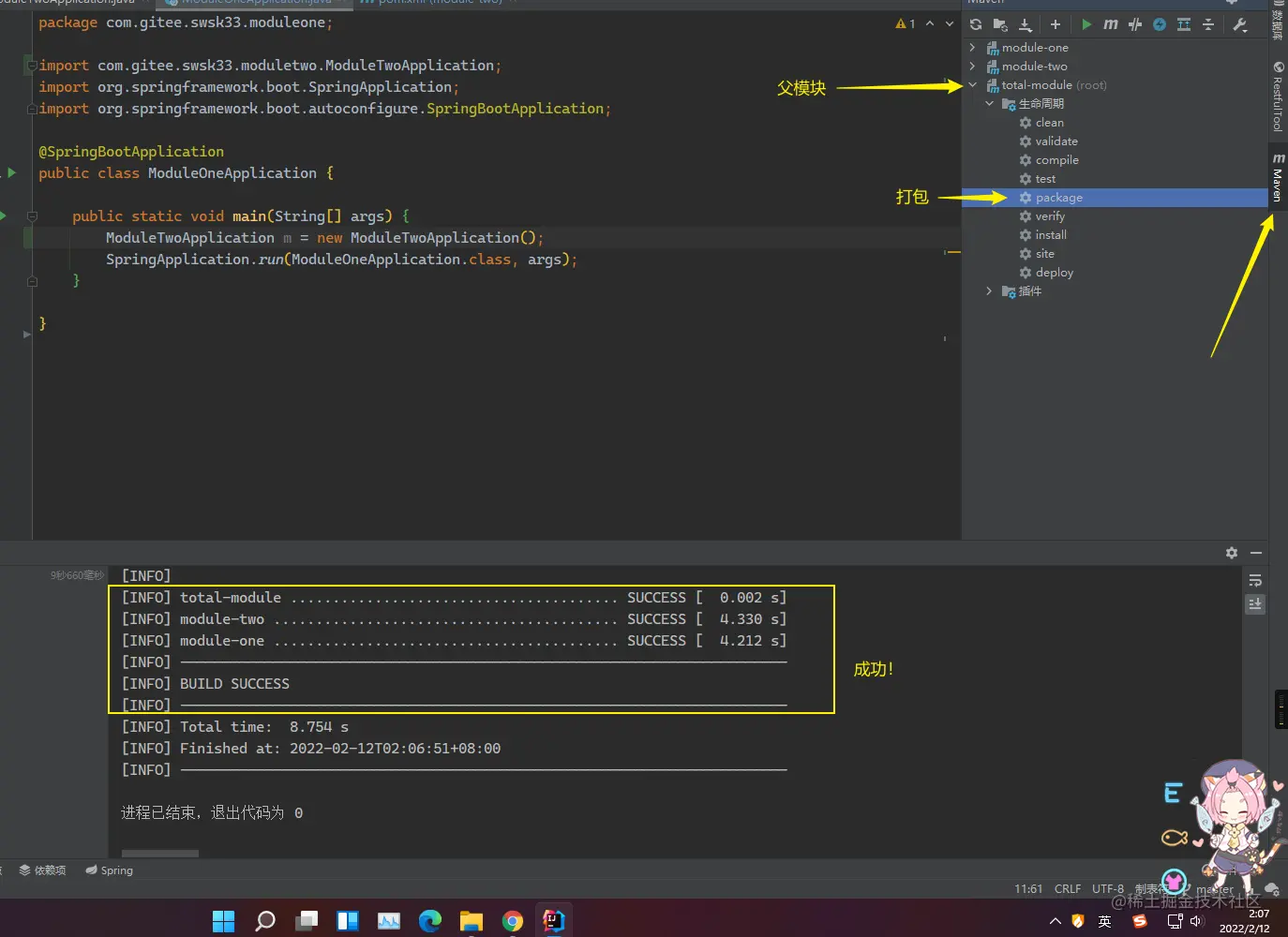Screen dimensions: 1288x937
Task: Run Maven build with green play icon
Action: [x=1086, y=24]
